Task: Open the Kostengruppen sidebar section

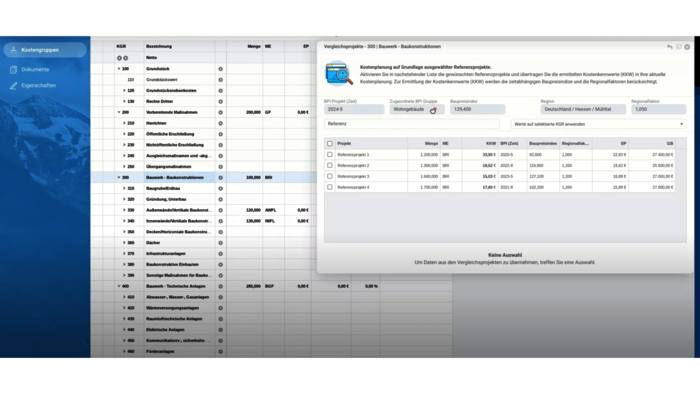Action: 45,50
